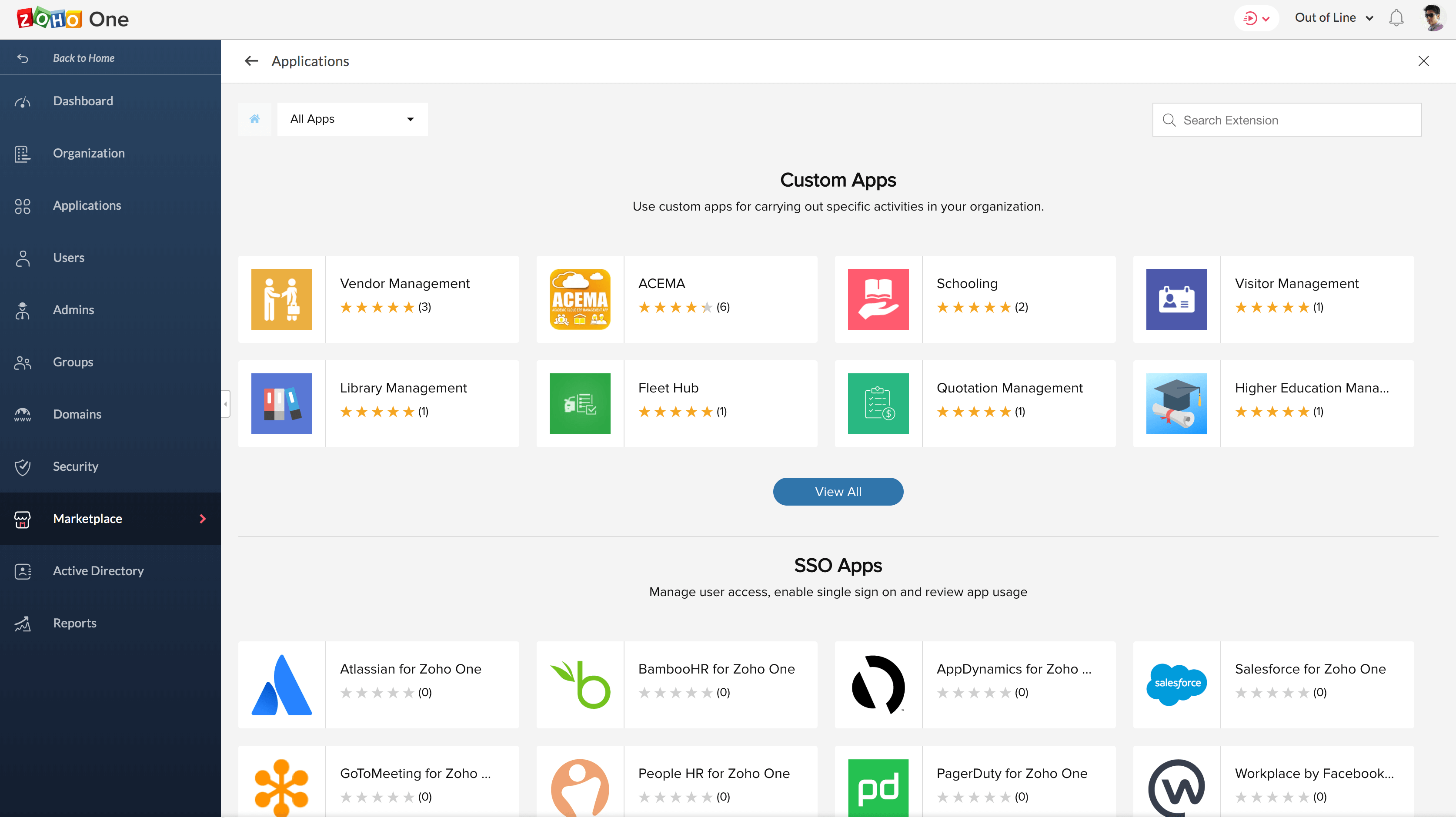
Task: Expand the Marketplace sidebar menu item
Action: point(202,518)
